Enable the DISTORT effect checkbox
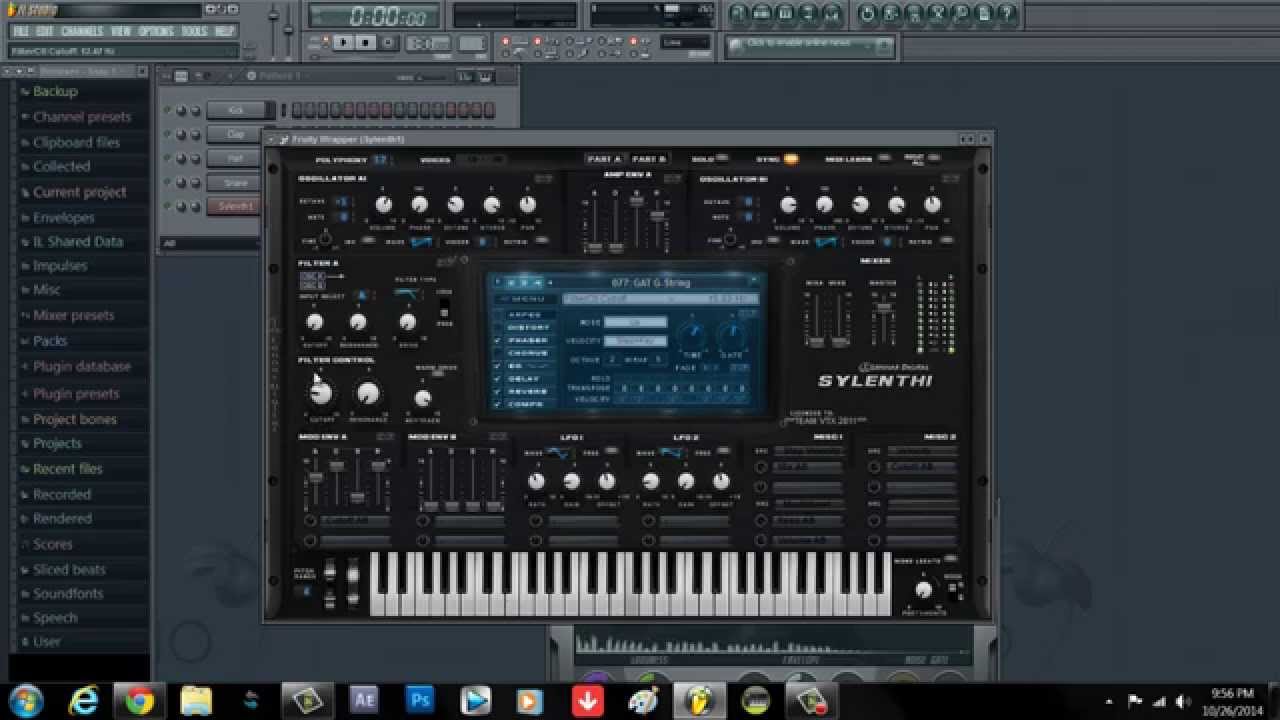1280x720 pixels. coord(498,328)
